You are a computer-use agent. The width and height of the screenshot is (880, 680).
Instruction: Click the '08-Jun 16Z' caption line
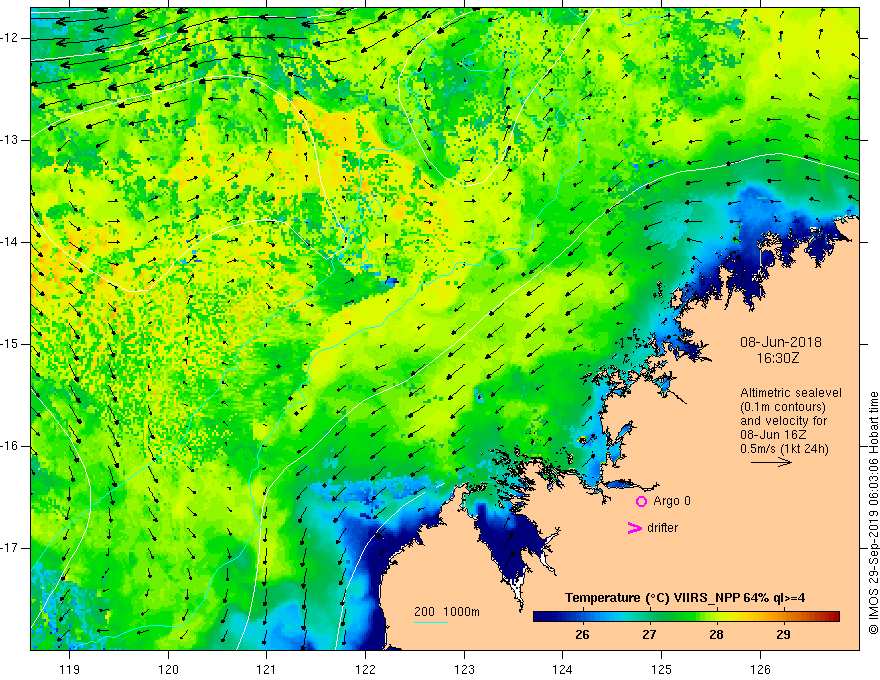pos(776,435)
